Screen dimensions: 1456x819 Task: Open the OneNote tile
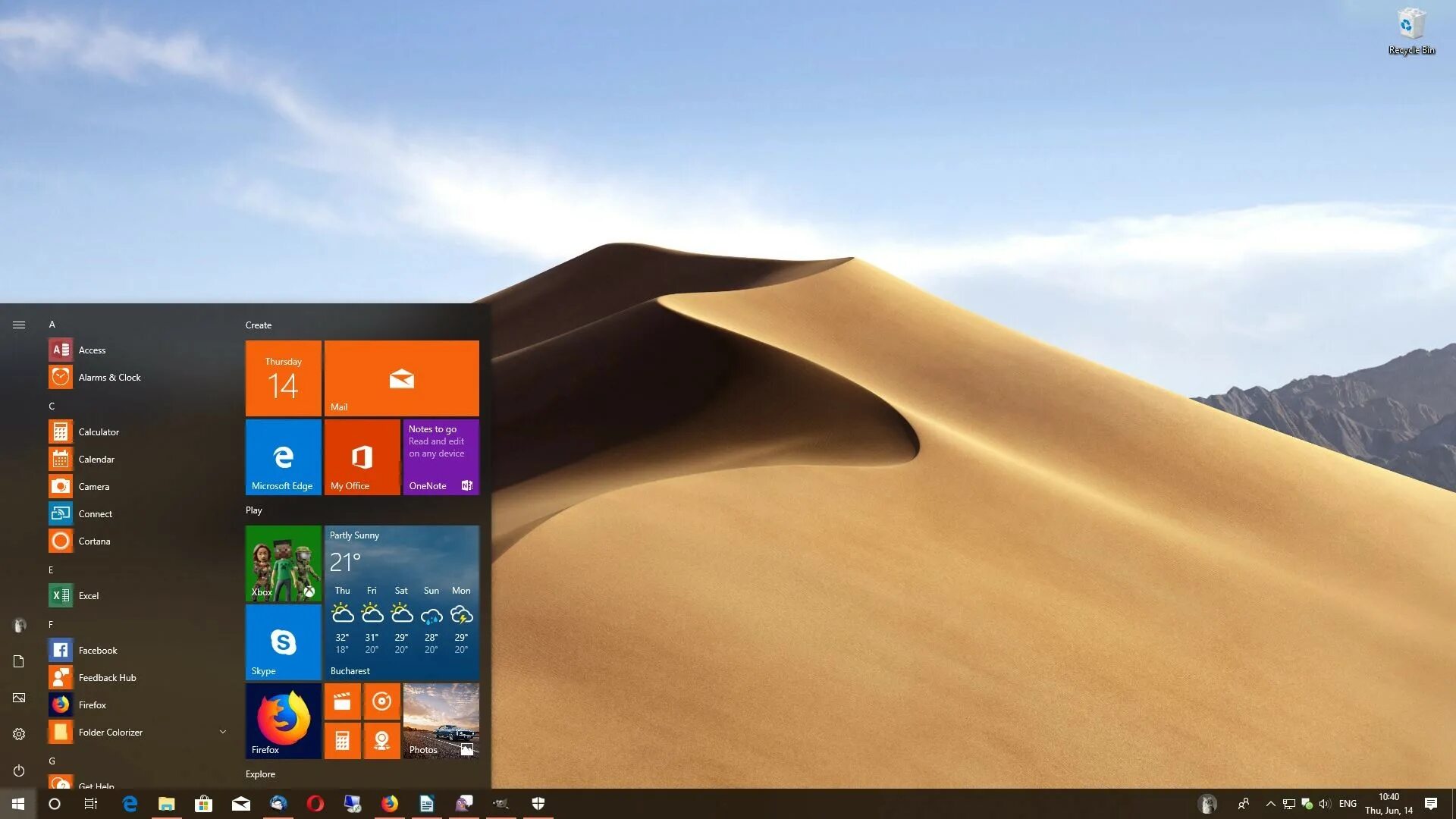(440, 457)
